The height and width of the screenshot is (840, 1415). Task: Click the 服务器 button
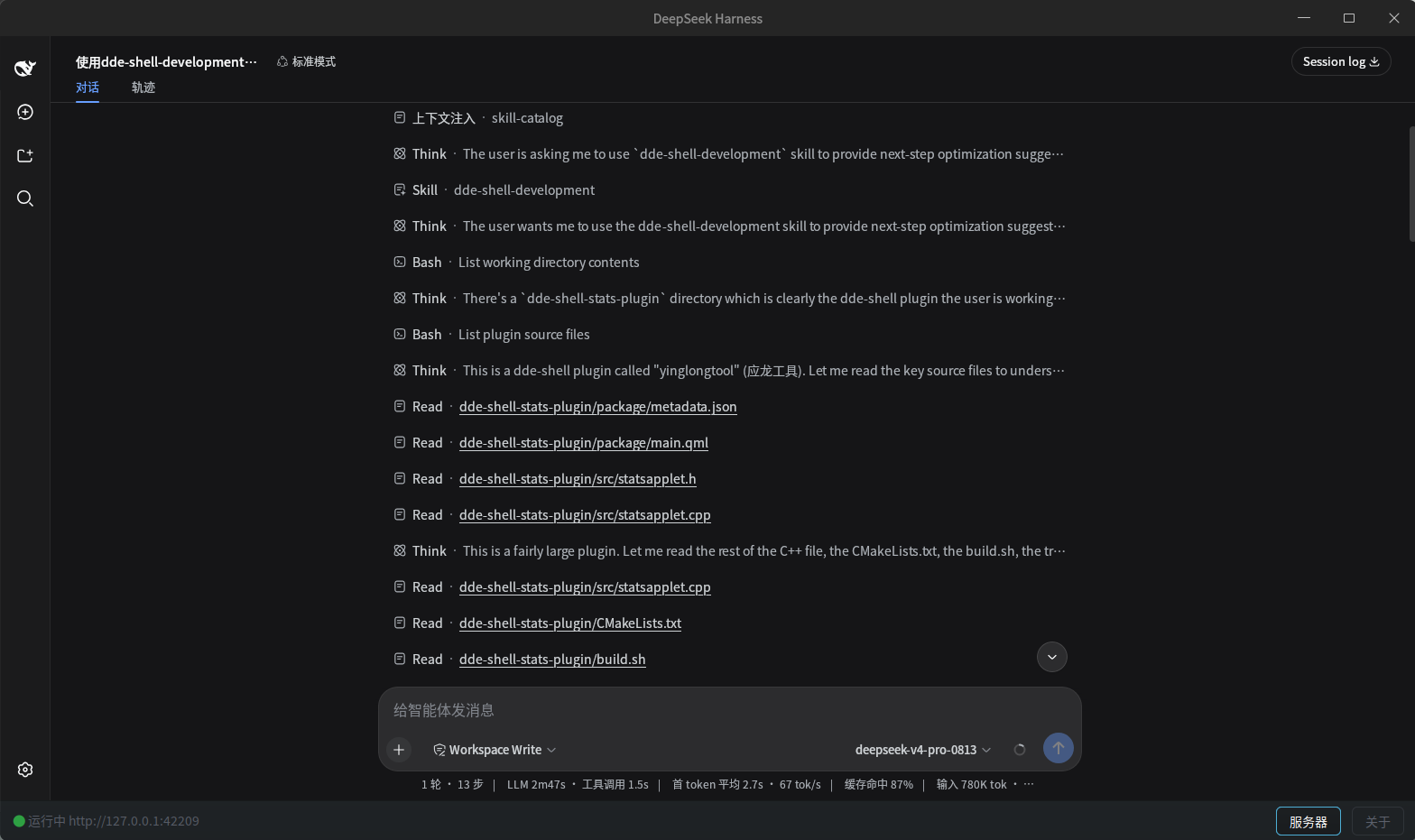[1309, 822]
